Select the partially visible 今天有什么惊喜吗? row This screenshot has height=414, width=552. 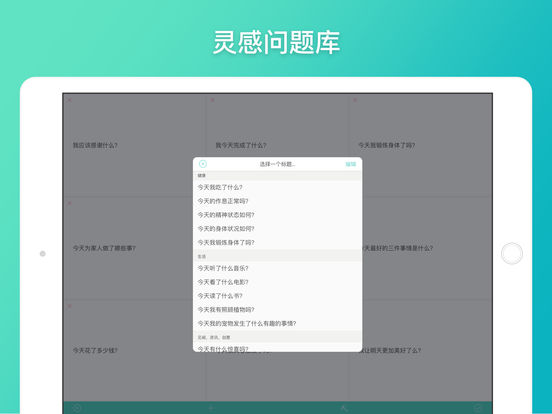(x=277, y=347)
